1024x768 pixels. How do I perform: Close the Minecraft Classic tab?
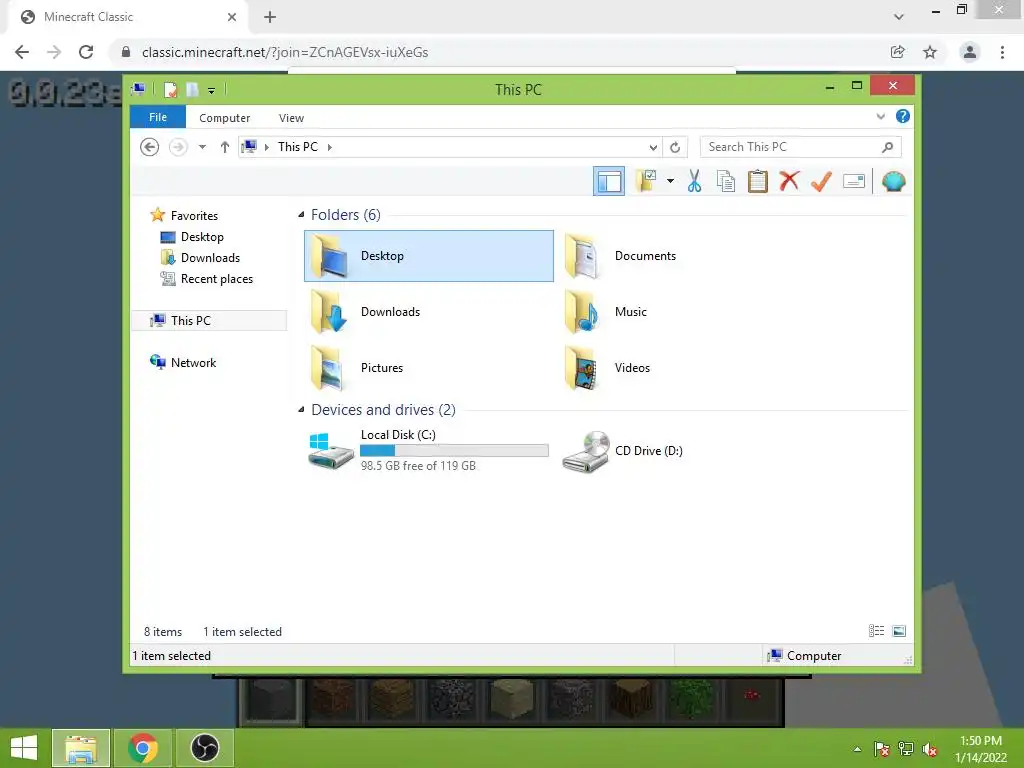[232, 17]
